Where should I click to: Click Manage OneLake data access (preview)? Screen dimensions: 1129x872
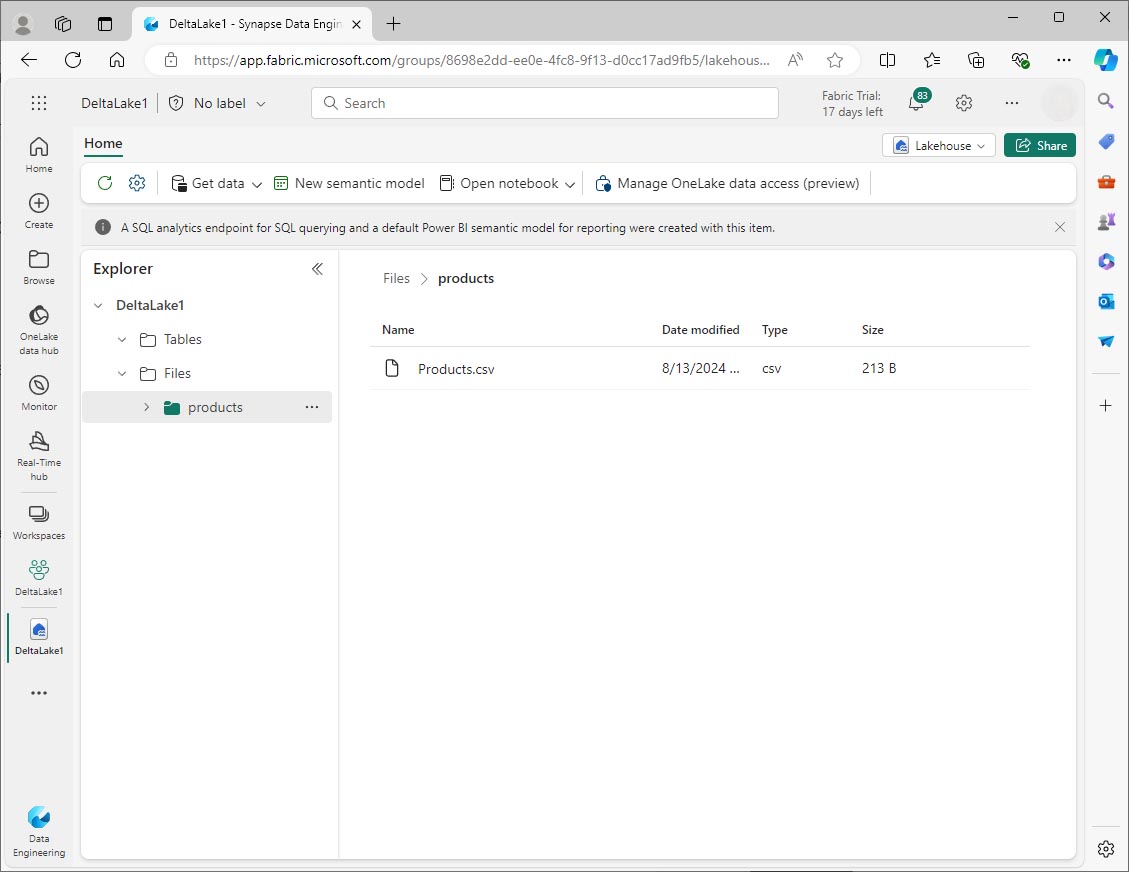727,183
